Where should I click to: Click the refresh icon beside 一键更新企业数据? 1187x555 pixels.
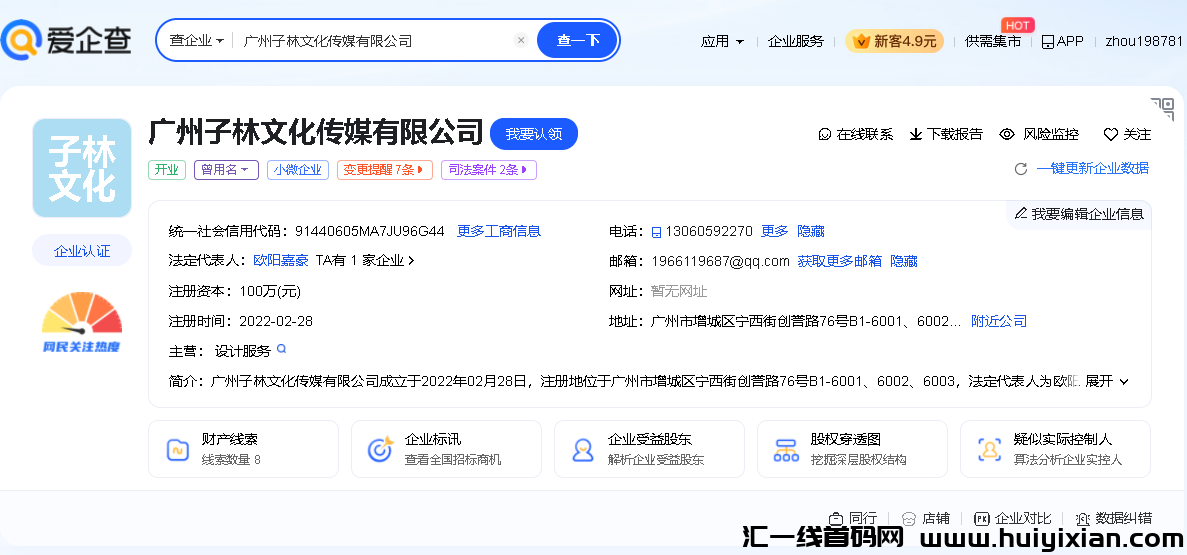point(1020,169)
